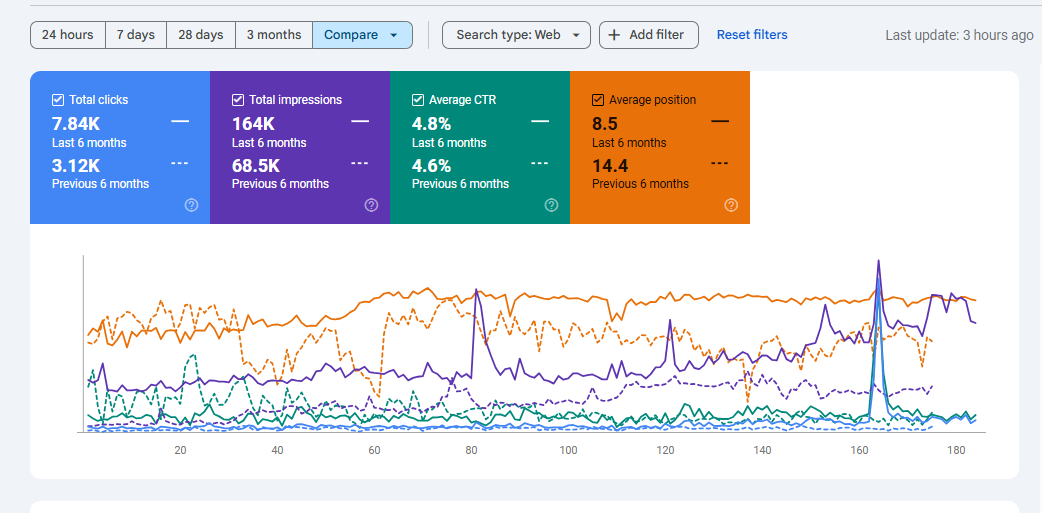1042x513 pixels.
Task: Select the 3 months date range
Action: (x=274, y=35)
